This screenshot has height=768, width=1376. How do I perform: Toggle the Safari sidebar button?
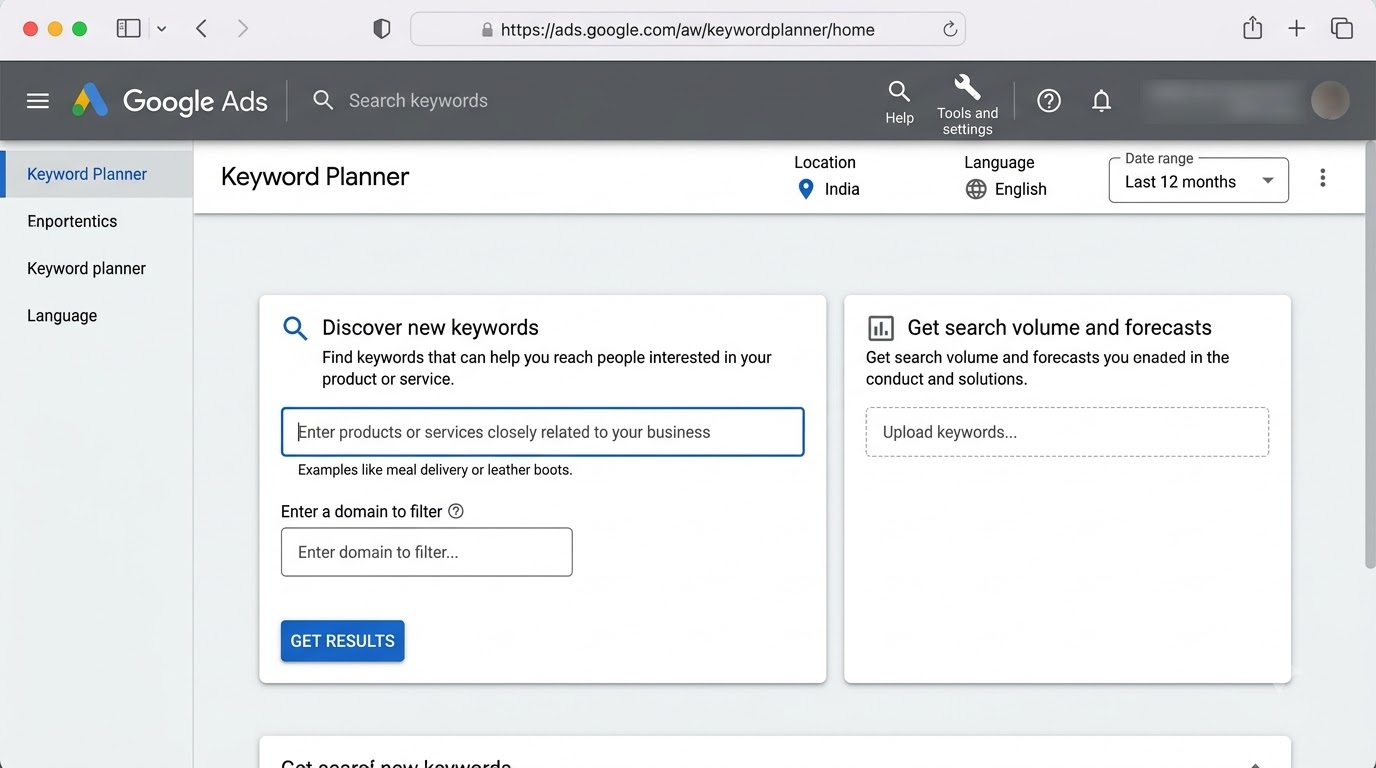pyautogui.click(x=128, y=29)
